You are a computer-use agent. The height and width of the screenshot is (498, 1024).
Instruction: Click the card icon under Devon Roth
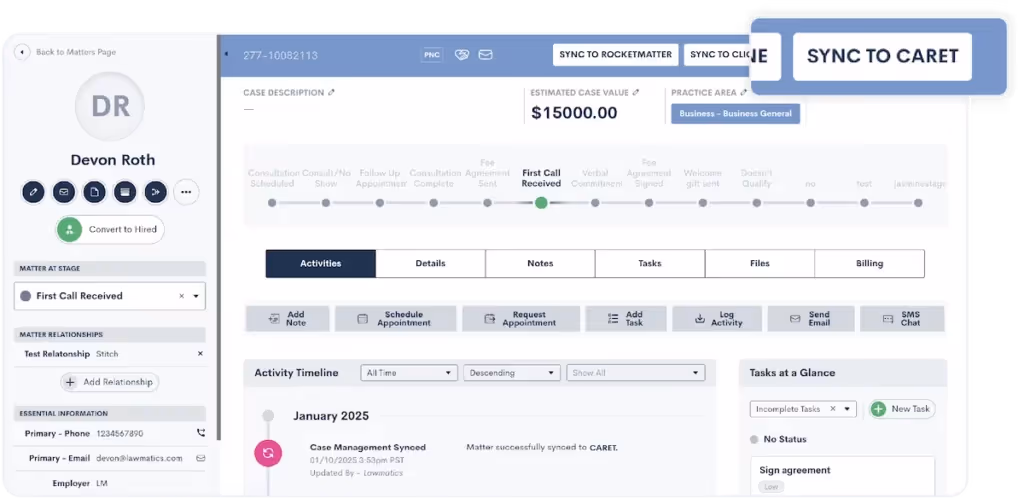(125, 192)
